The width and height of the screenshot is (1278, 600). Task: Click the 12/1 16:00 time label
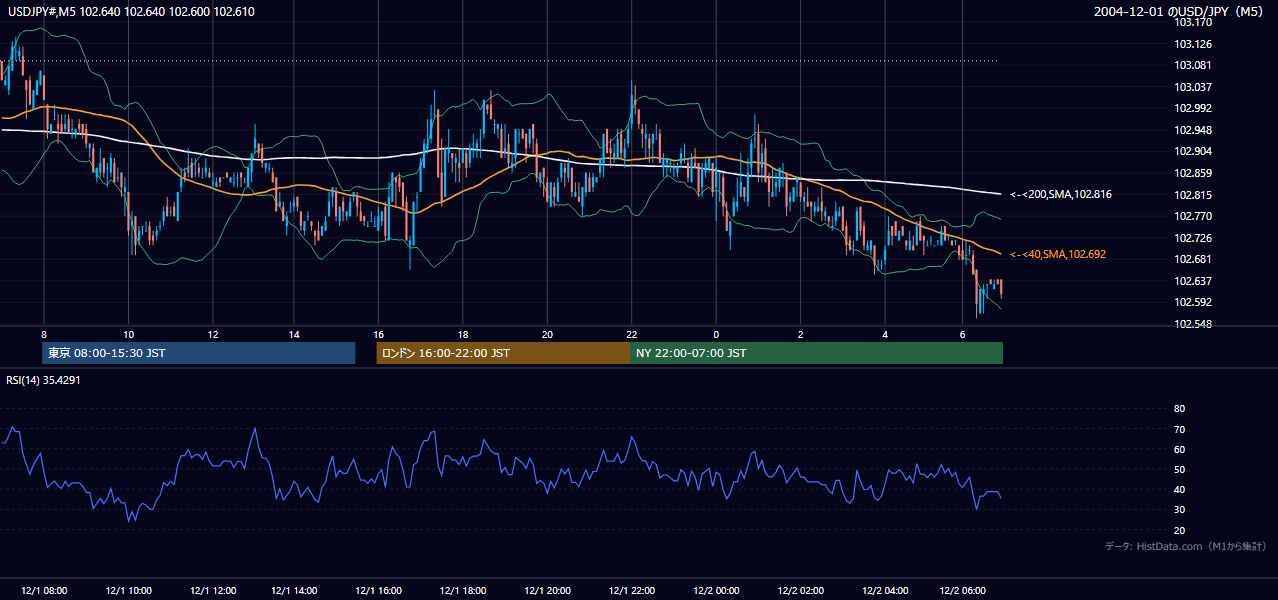pyautogui.click(x=380, y=591)
